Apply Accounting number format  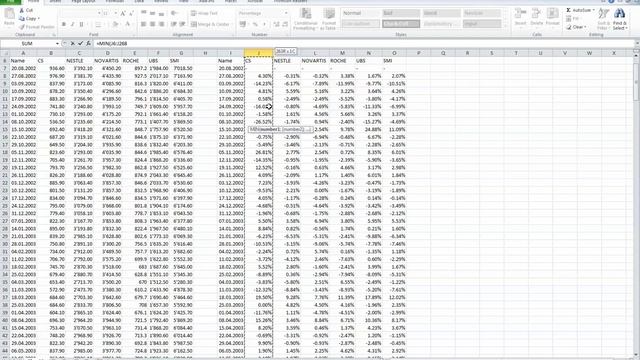pos(243,24)
